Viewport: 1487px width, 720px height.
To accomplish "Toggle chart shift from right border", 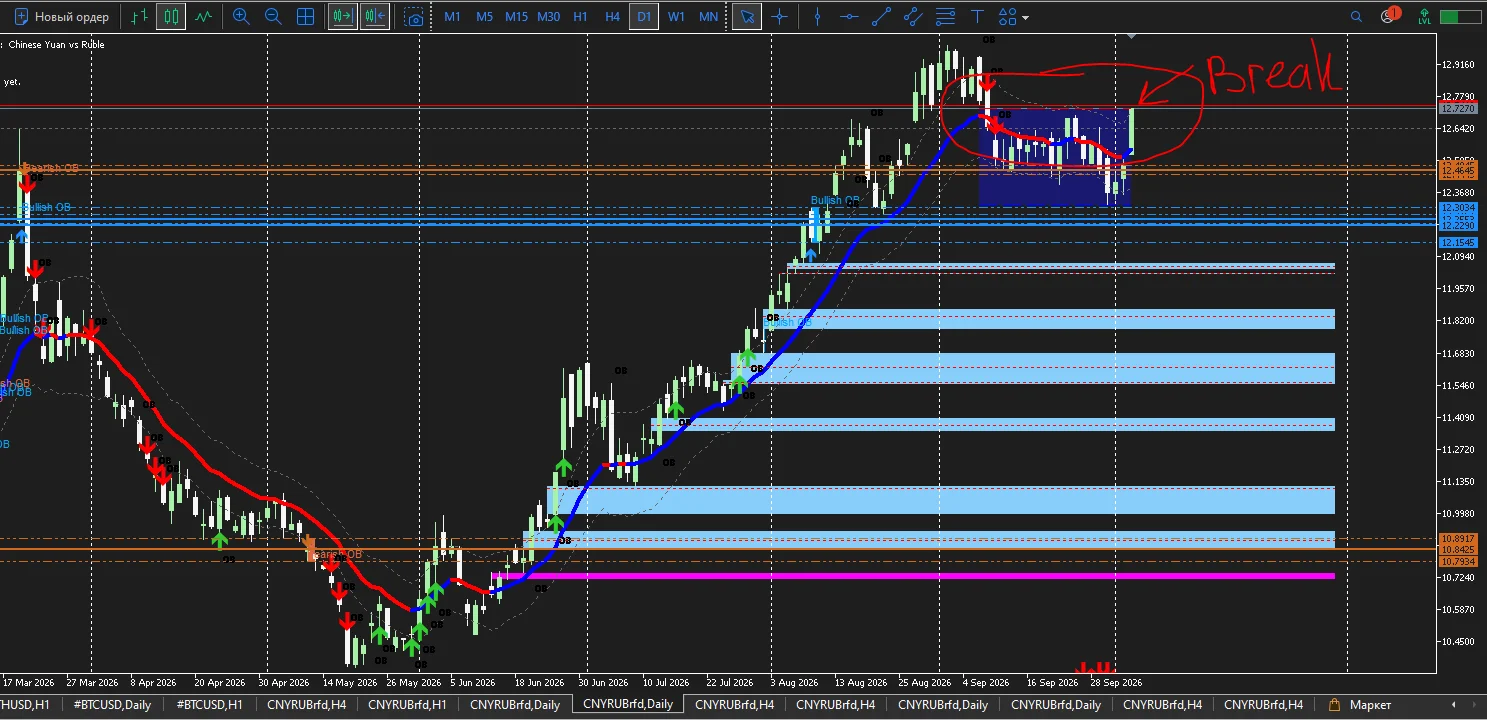I will pyautogui.click(x=375, y=17).
